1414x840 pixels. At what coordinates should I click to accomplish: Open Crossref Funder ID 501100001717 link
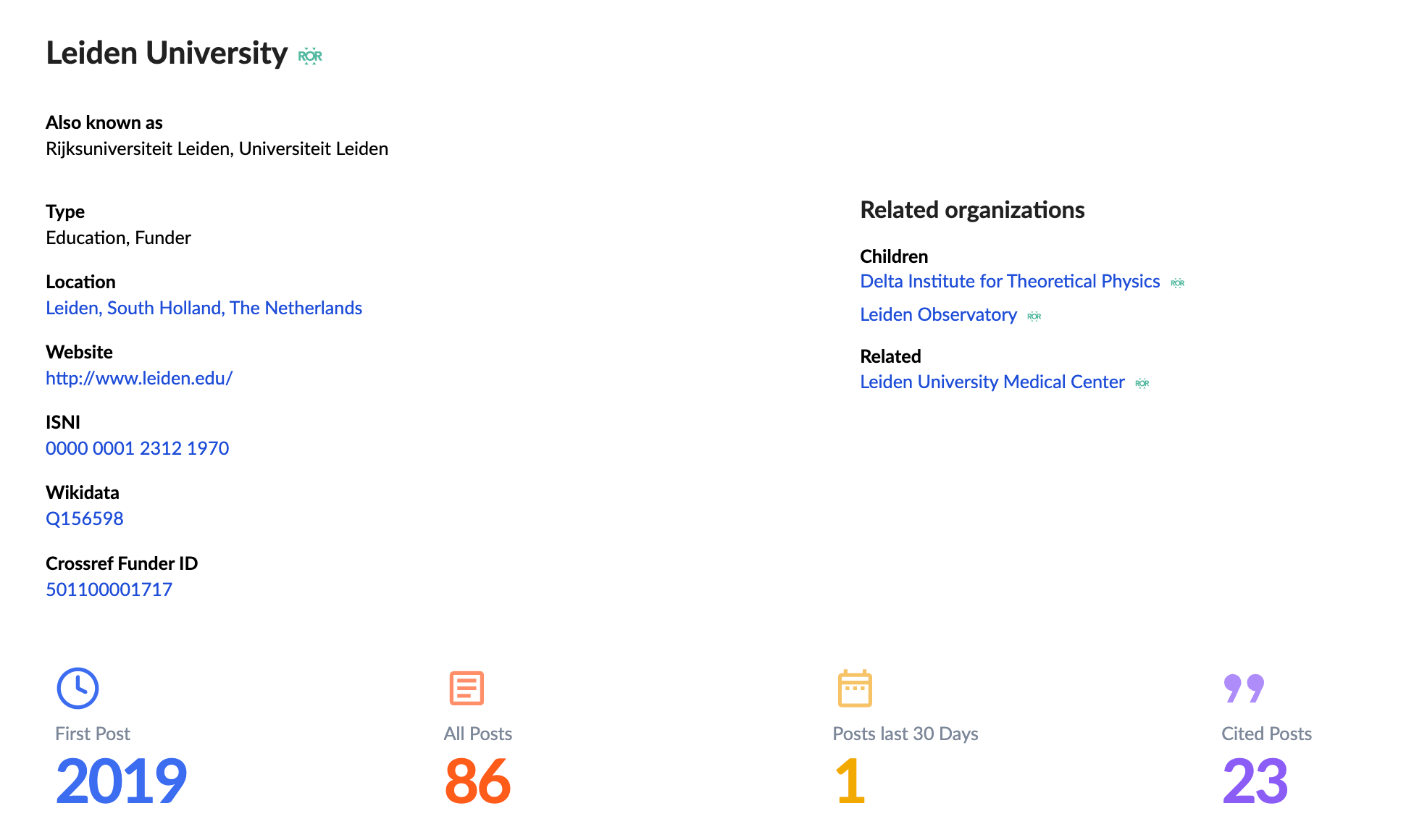click(109, 589)
